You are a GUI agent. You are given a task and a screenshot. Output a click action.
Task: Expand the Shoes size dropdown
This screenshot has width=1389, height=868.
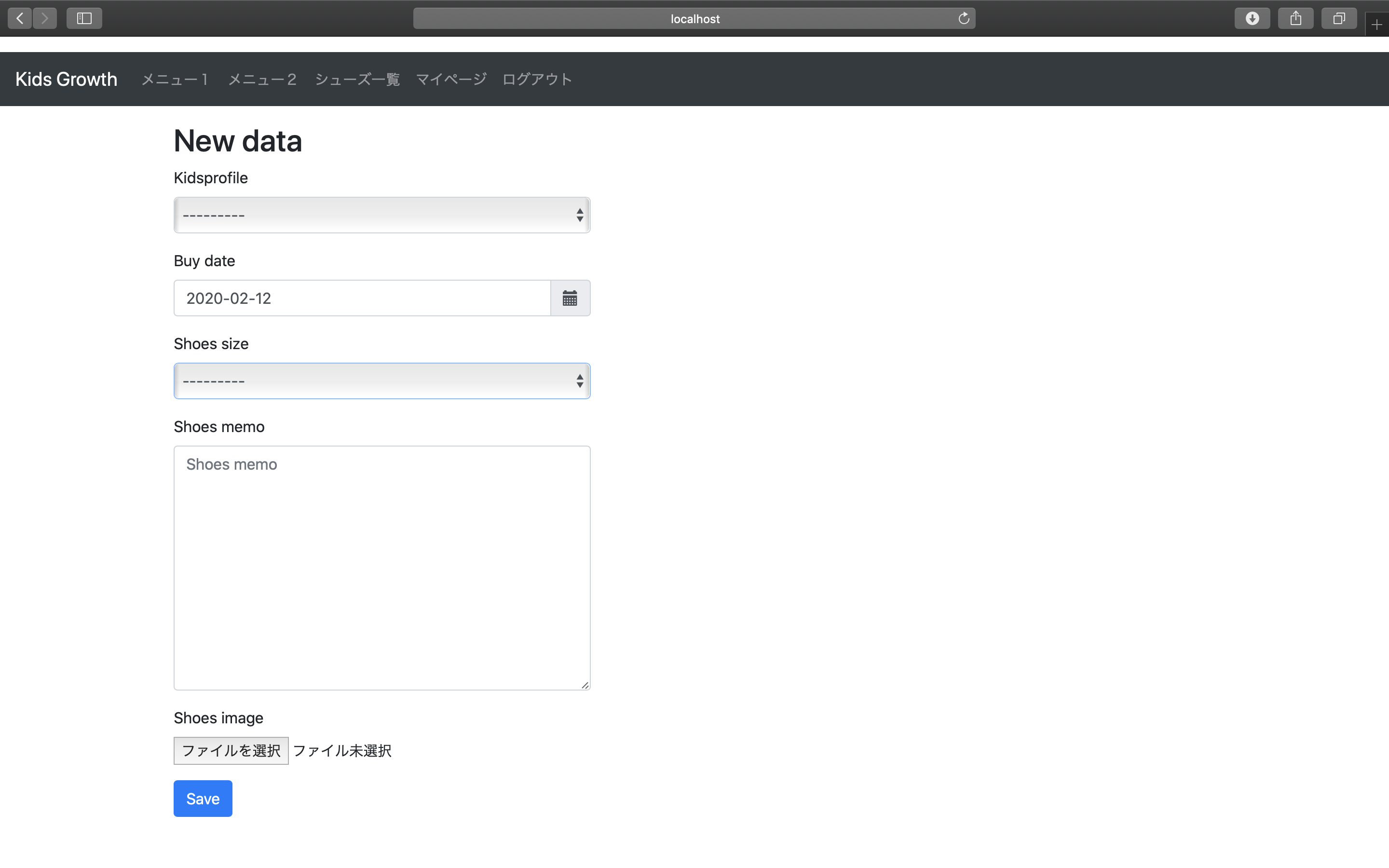[381, 381]
